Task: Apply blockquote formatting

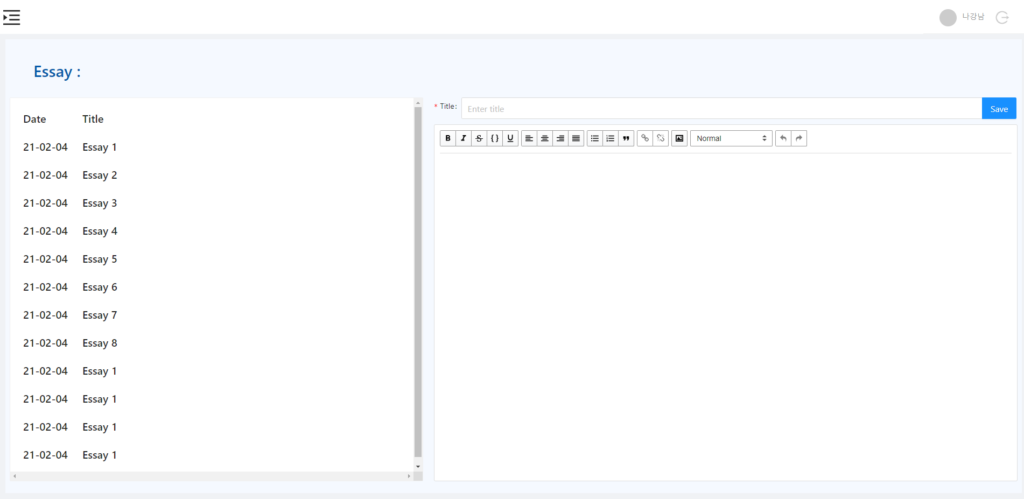Action: point(626,138)
